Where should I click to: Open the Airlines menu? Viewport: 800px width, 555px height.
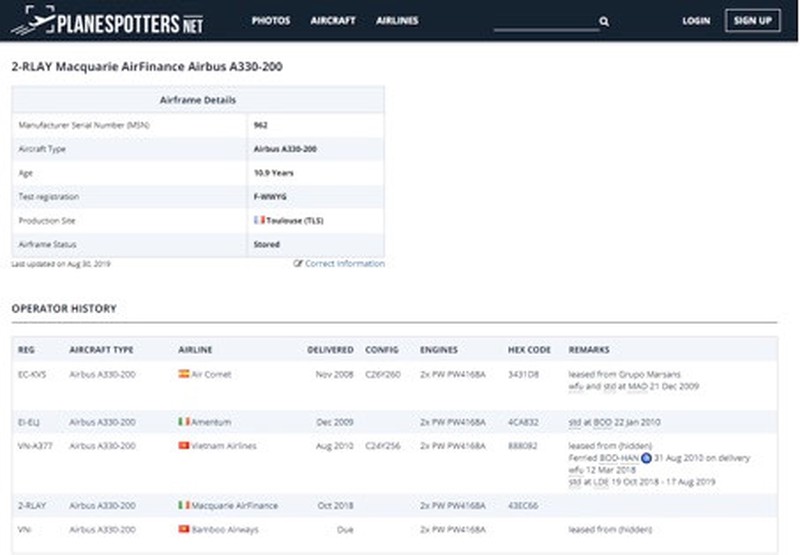[397, 20]
